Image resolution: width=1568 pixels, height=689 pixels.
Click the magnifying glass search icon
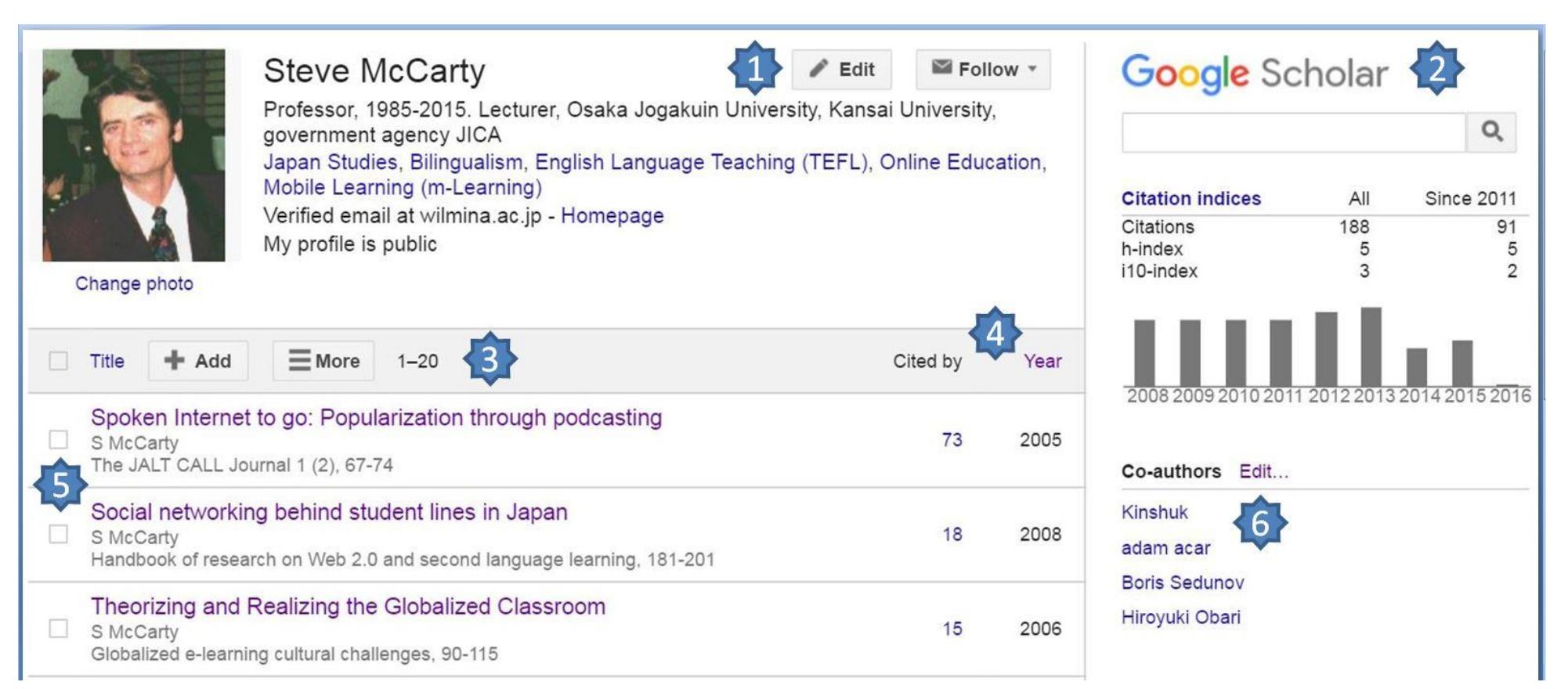pos(1492,132)
